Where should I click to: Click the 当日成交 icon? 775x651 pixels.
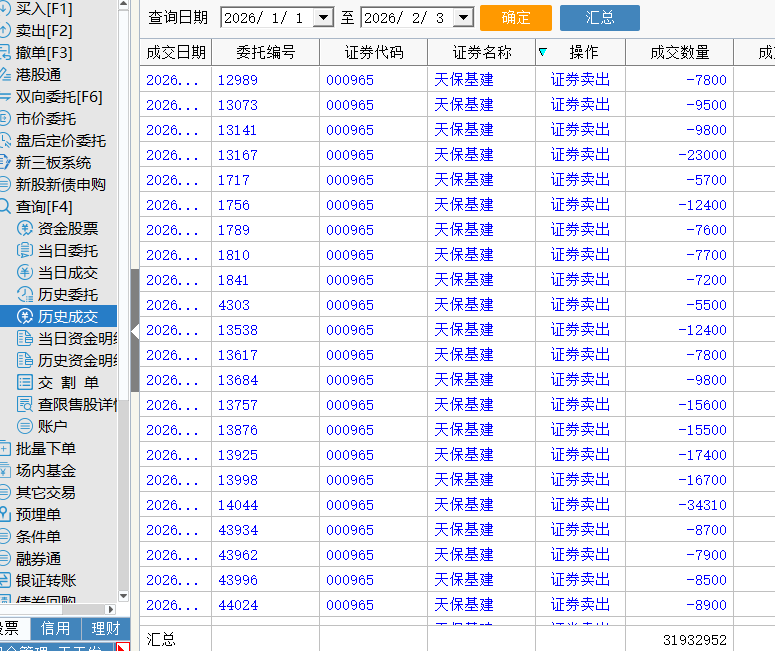coord(25,272)
